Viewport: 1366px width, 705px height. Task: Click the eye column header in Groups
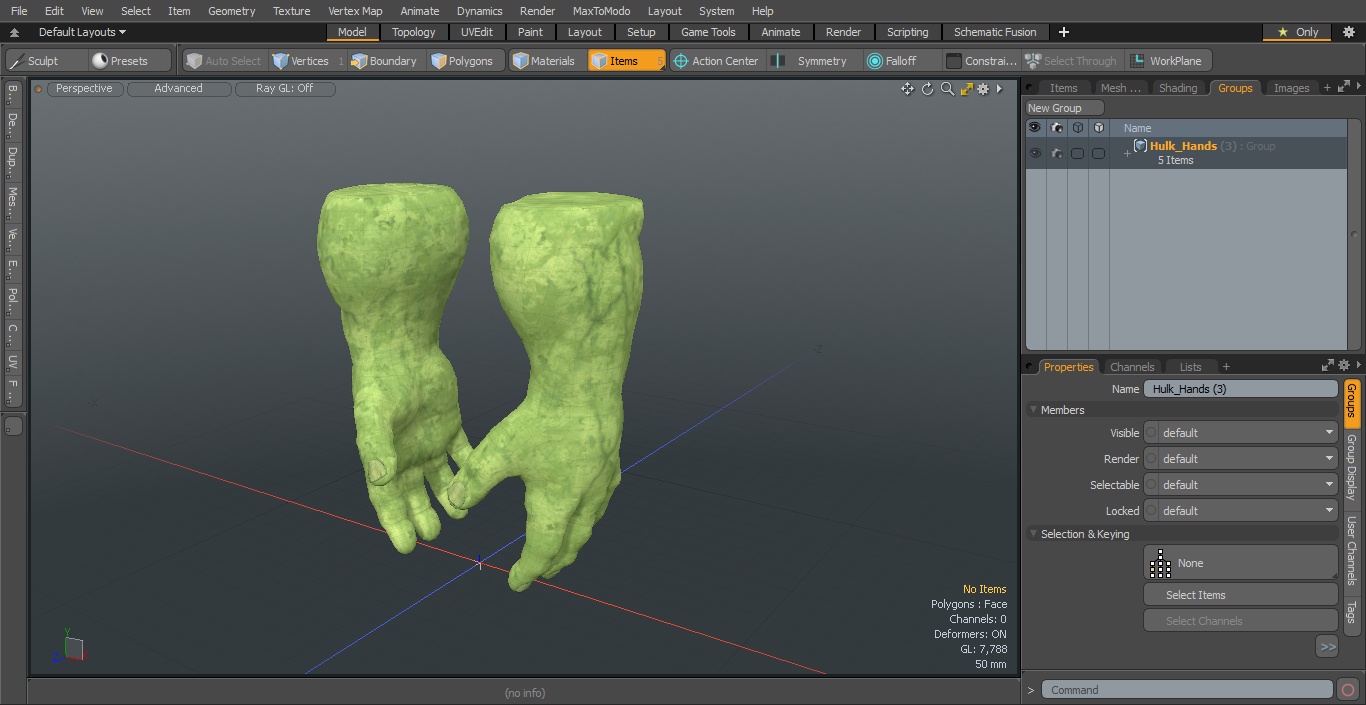coord(1035,128)
